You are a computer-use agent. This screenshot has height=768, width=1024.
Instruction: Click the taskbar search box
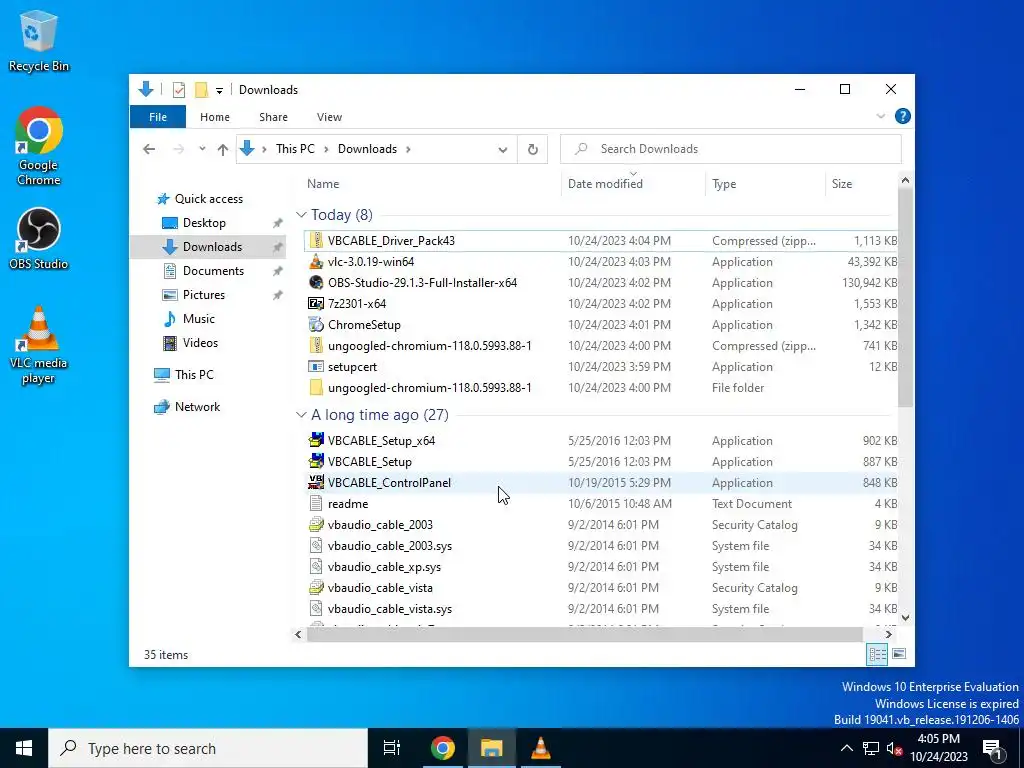[x=208, y=748]
